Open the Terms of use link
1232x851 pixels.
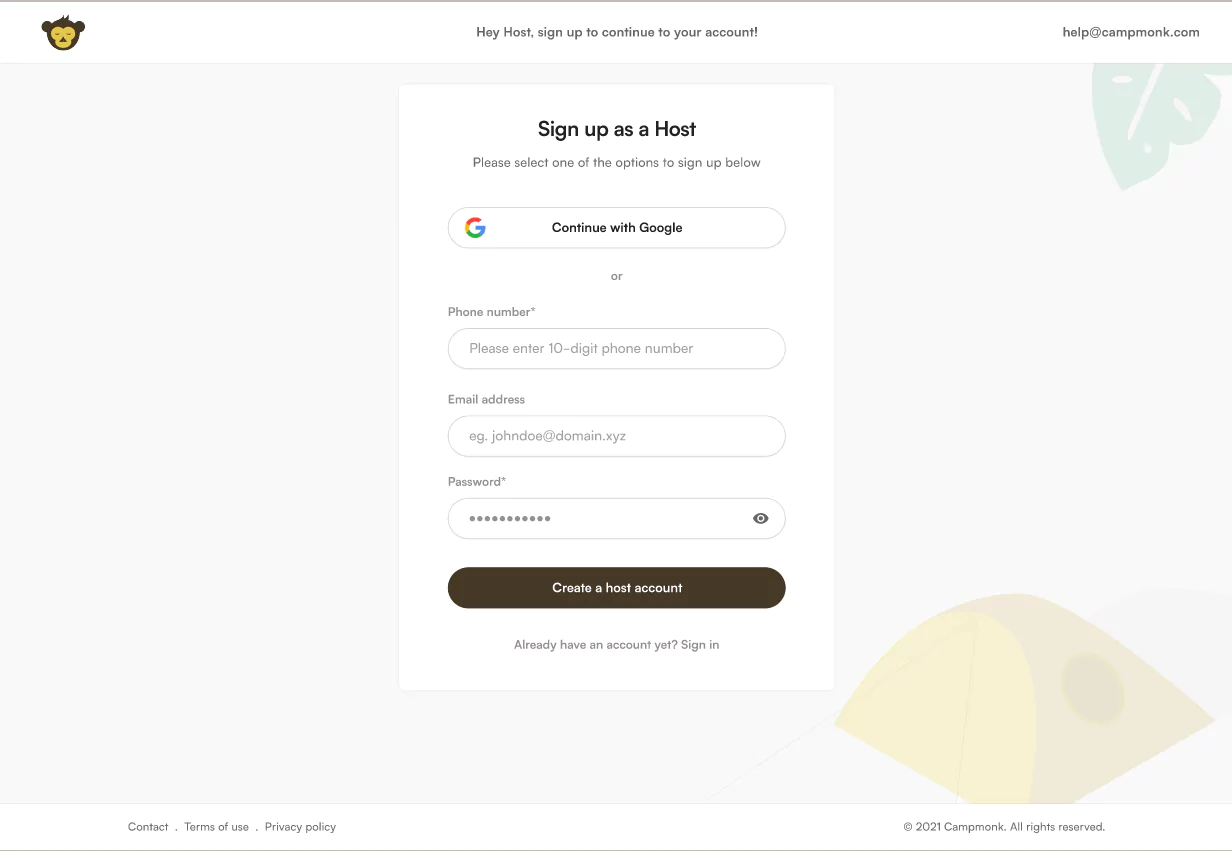coord(216,827)
